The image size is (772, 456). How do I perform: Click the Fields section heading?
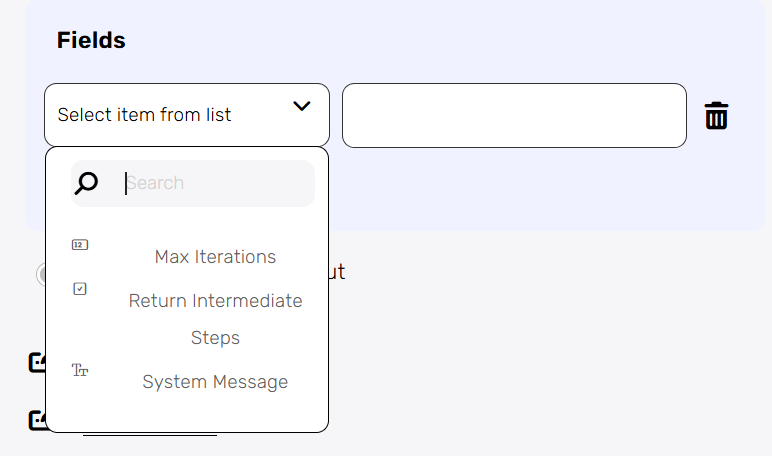click(x=91, y=41)
